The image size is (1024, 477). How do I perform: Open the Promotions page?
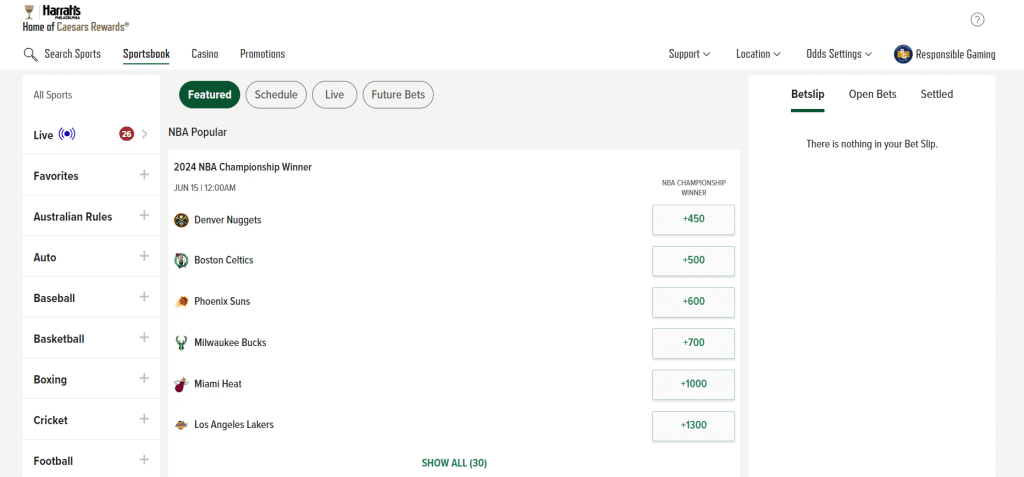click(263, 54)
